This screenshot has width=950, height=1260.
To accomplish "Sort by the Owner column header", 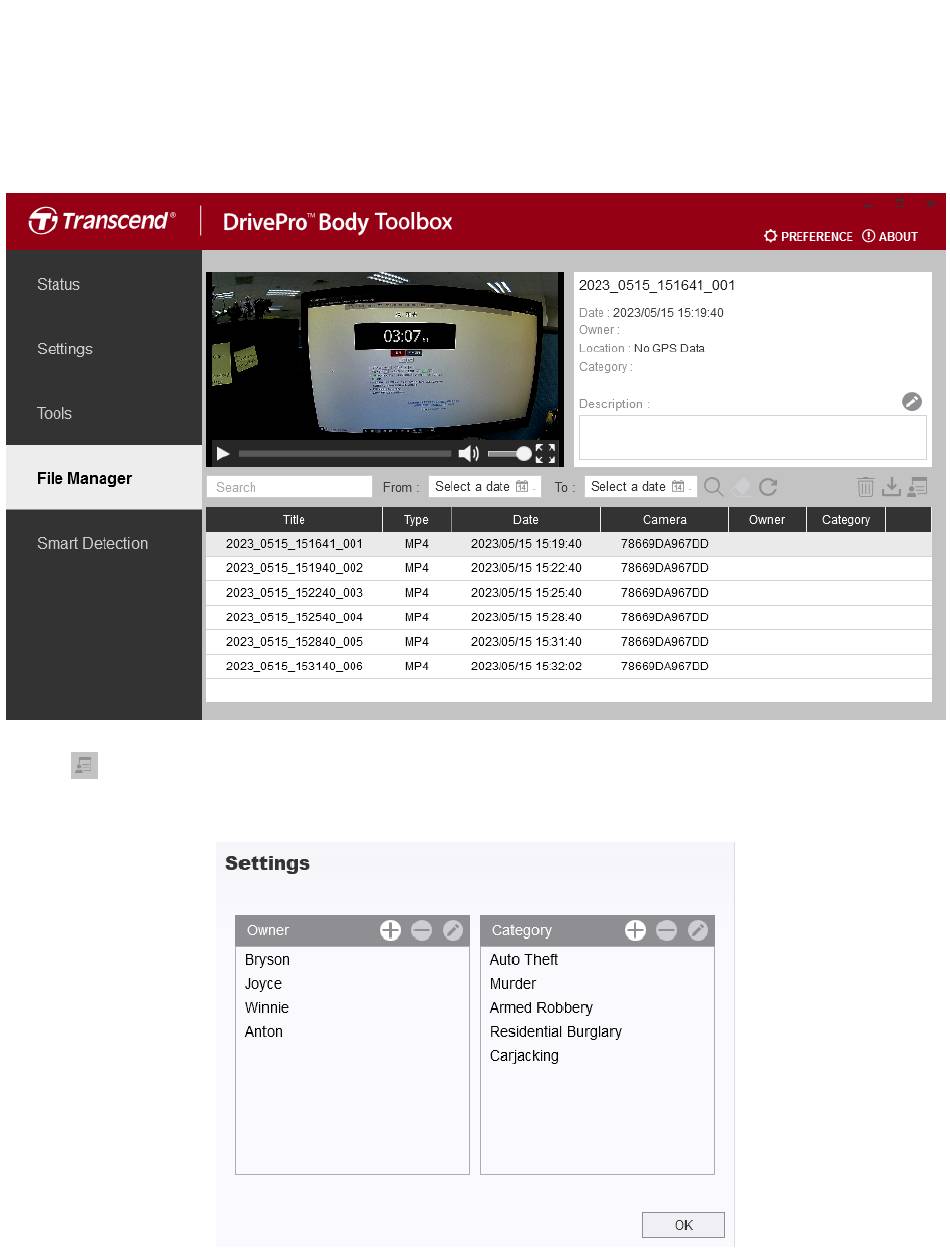I will (x=767, y=520).
